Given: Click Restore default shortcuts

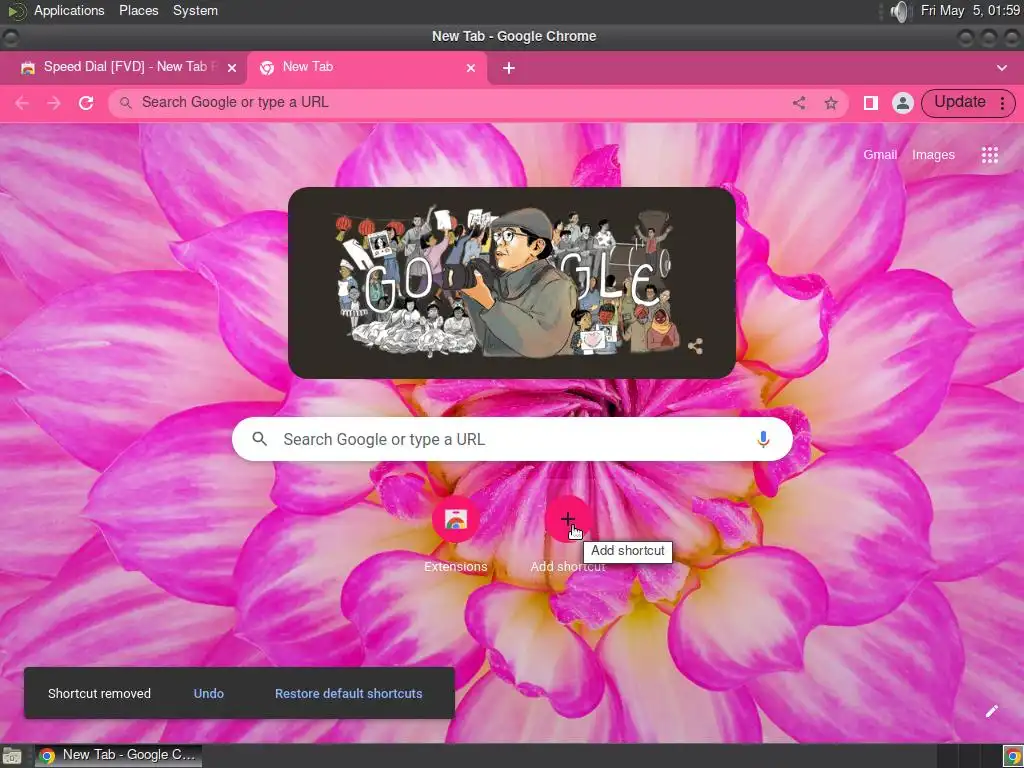Looking at the screenshot, I should [348, 694].
